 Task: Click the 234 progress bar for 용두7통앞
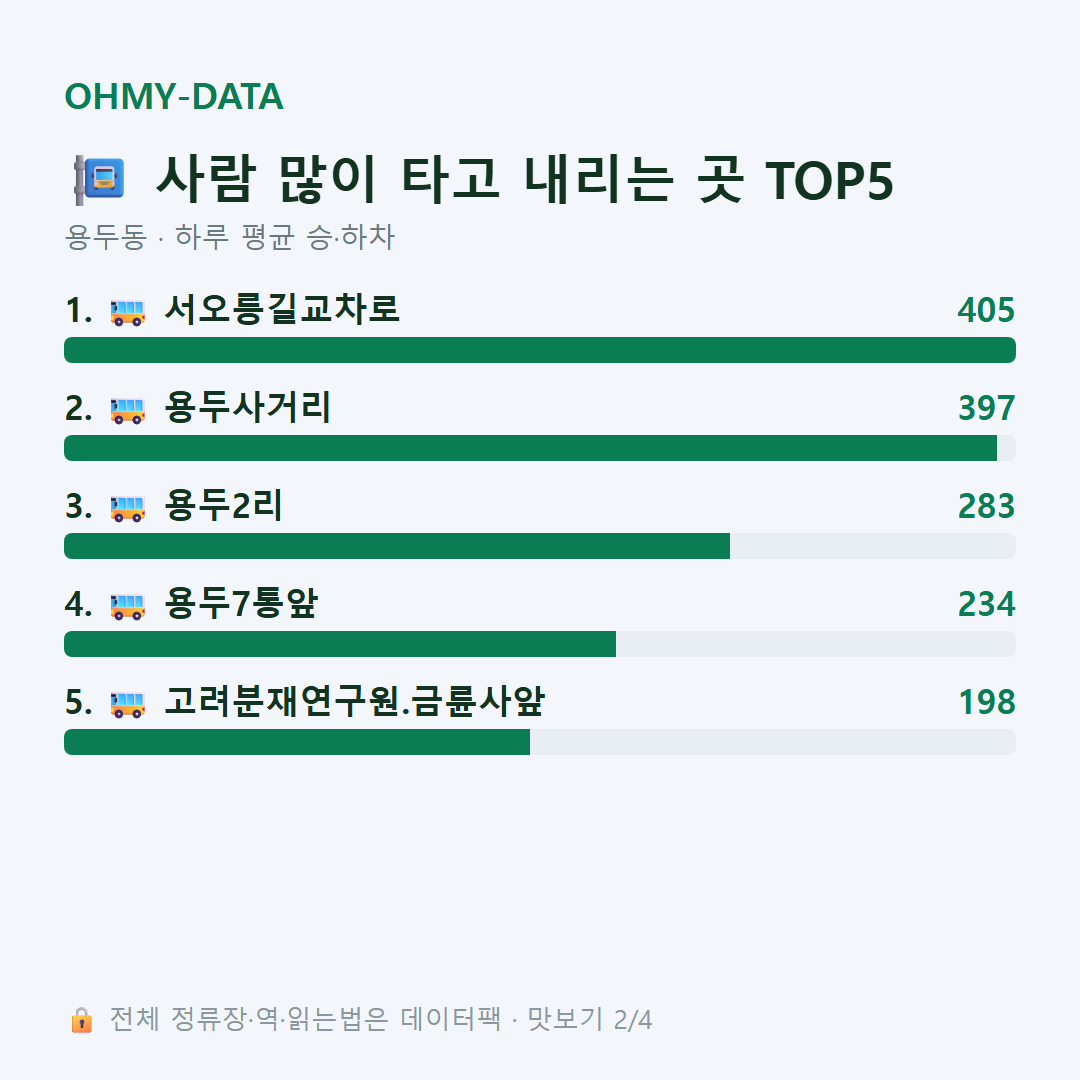(540, 644)
